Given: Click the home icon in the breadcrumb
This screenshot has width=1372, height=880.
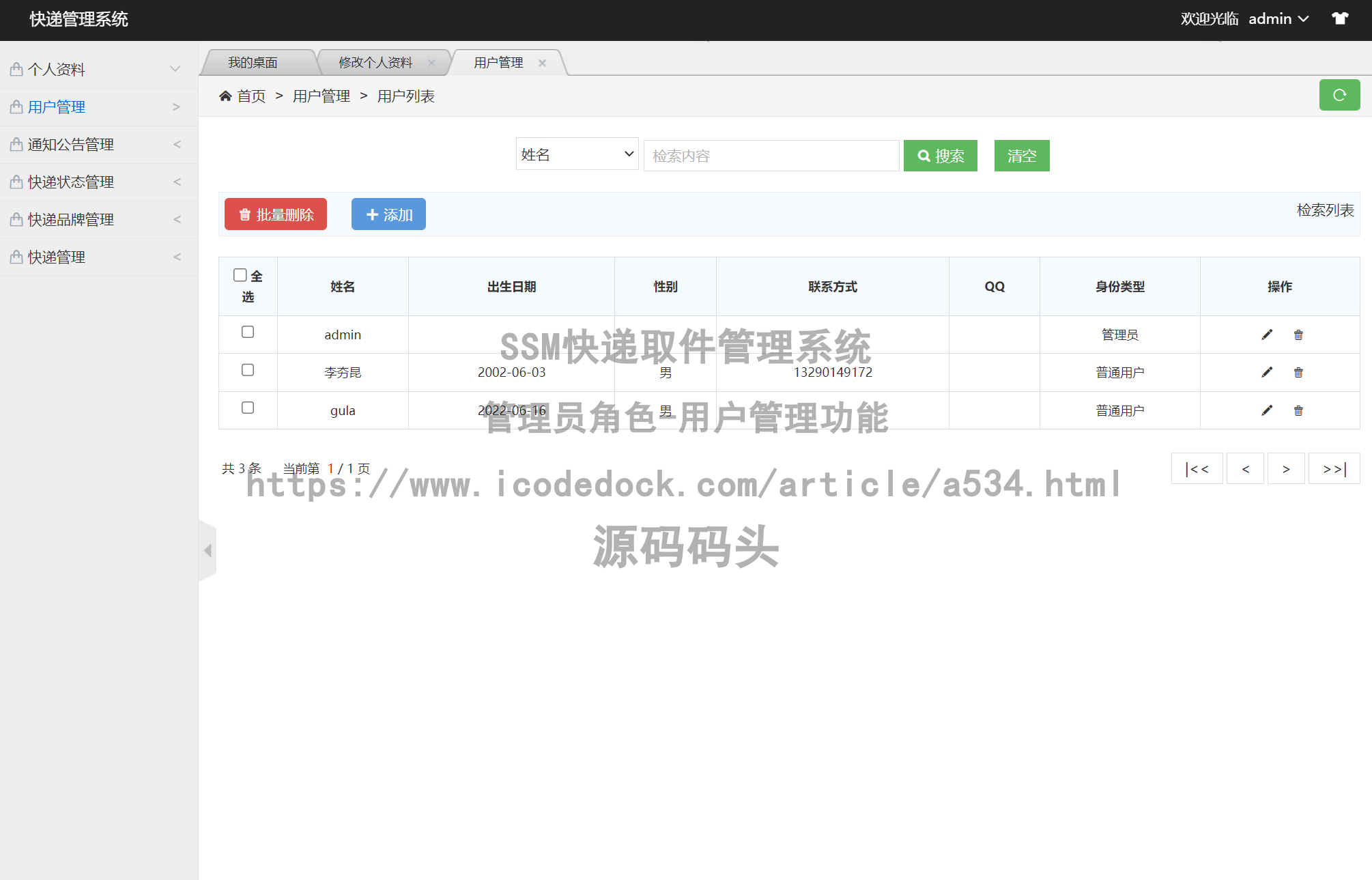Looking at the screenshot, I should click(x=225, y=95).
